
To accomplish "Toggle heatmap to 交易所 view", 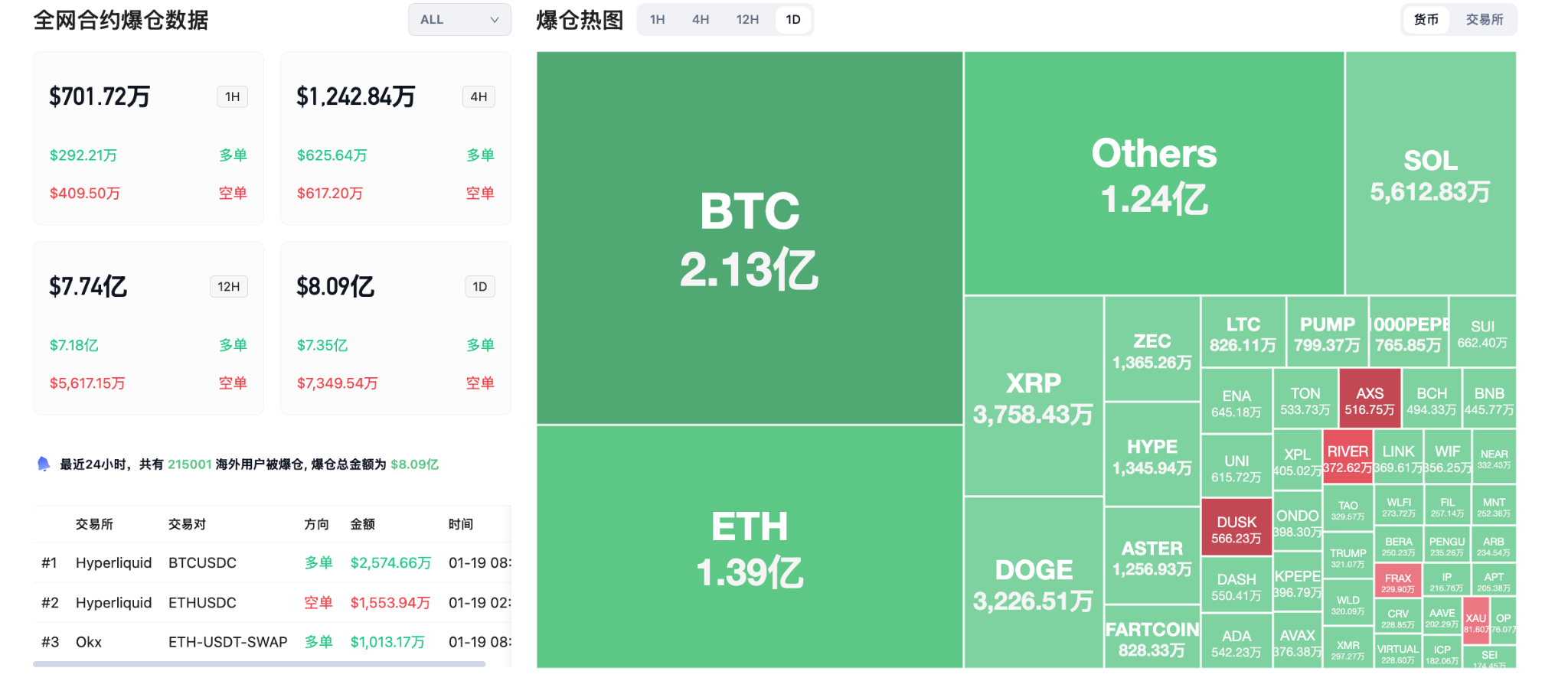I will [1484, 20].
